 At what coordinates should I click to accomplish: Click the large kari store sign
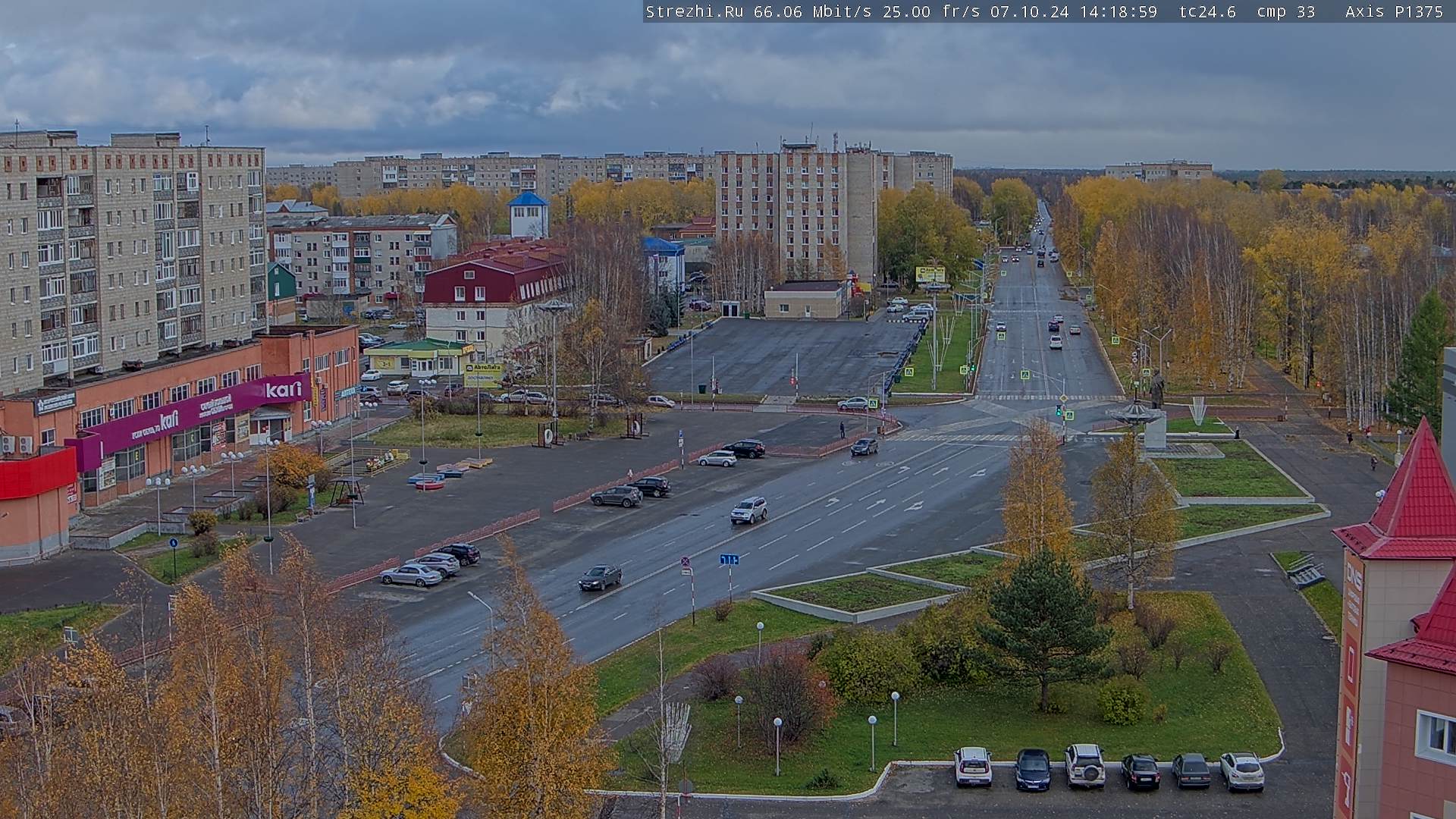[284, 390]
